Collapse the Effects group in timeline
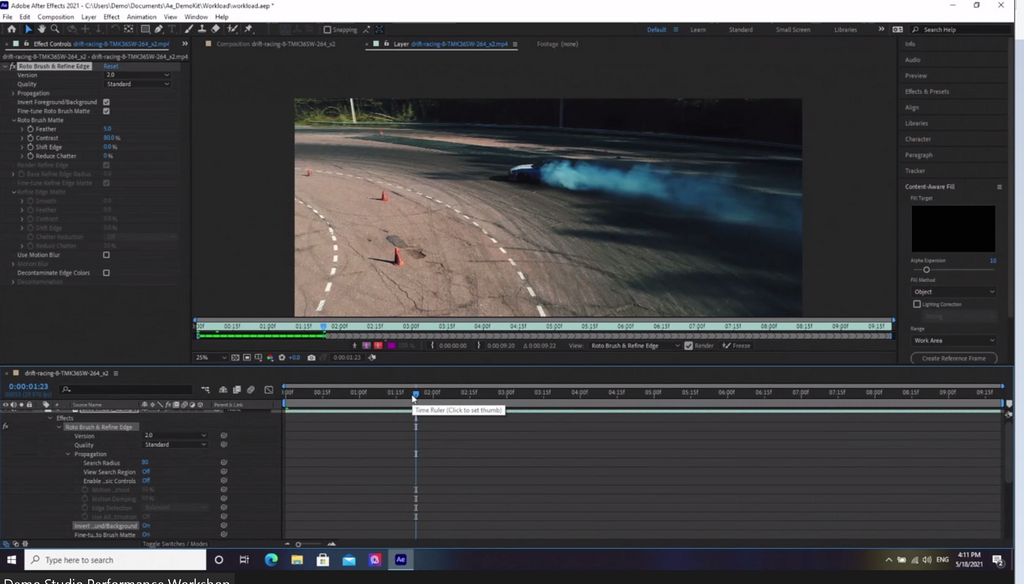 (x=51, y=418)
